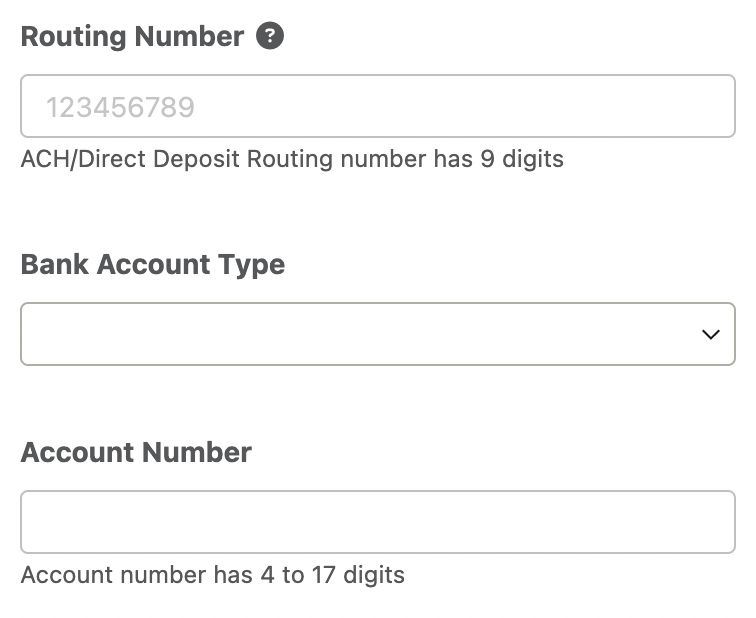Click the Bank Account Type label
756x618 pixels.
(153, 265)
